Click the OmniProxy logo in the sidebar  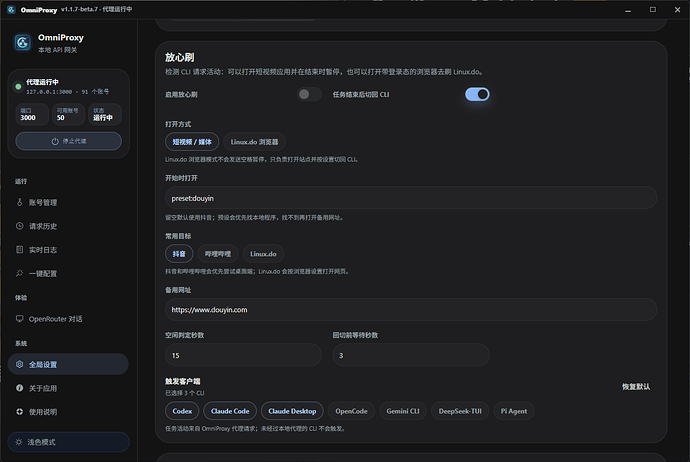22,43
